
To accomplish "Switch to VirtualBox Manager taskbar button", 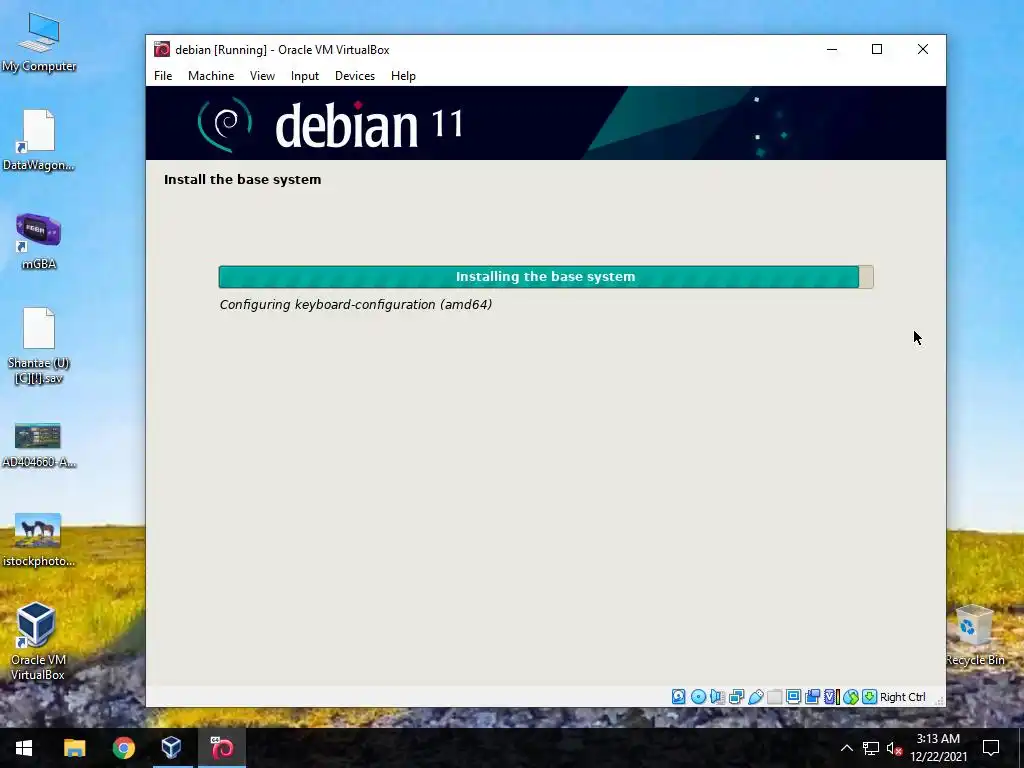I will (x=172, y=748).
